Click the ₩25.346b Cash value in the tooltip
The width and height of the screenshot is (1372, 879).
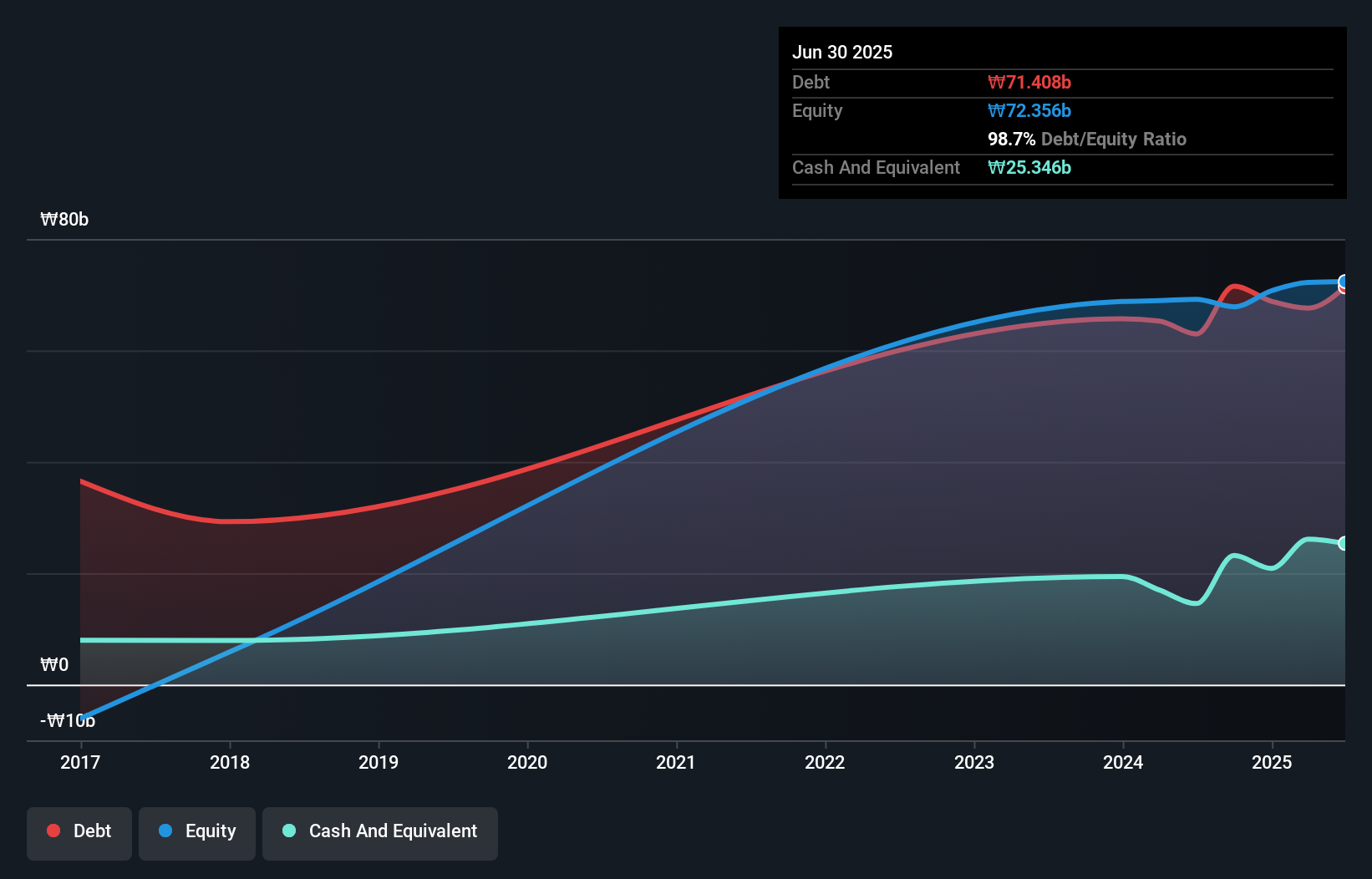point(1030,167)
